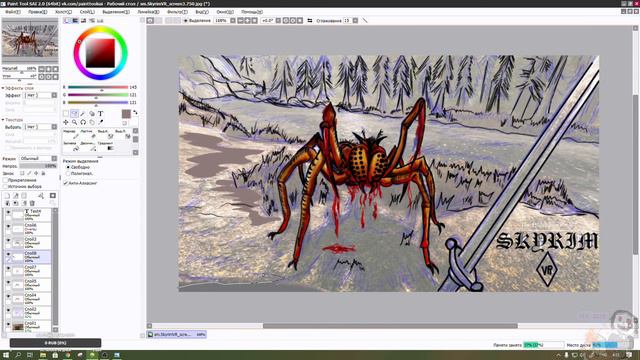Open the Фильтр menu

click(x=177, y=12)
